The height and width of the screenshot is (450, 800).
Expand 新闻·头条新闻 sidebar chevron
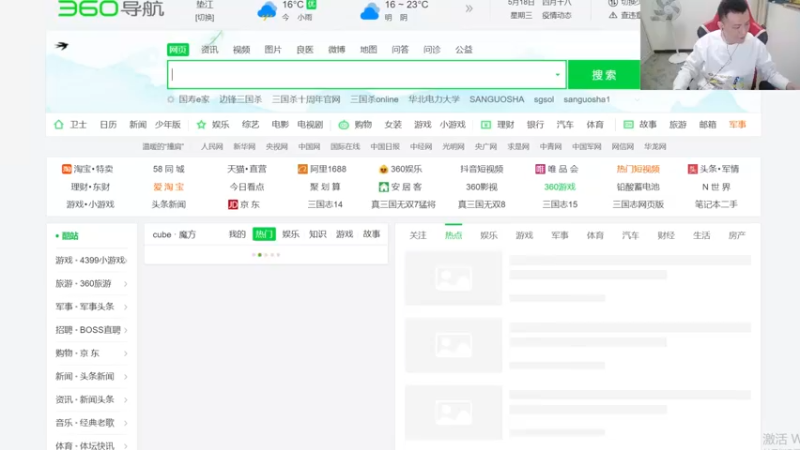click(x=126, y=377)
